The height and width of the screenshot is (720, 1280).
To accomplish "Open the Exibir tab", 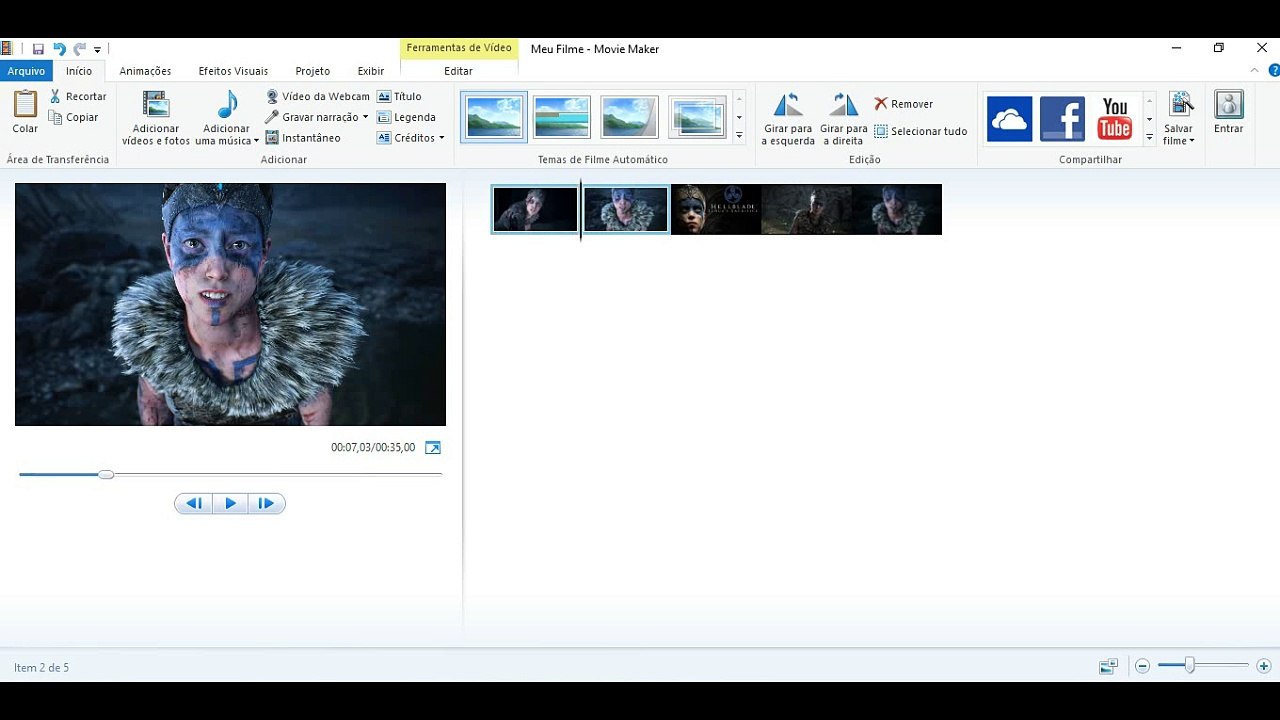I will (371, 71).
